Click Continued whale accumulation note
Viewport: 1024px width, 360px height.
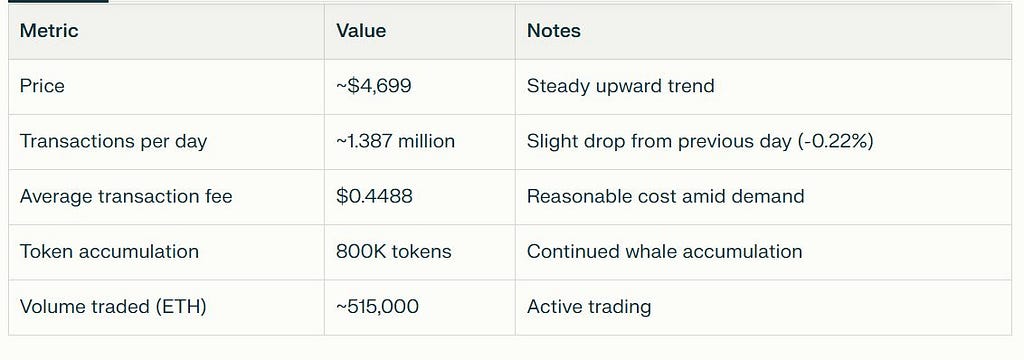point(664,252)
